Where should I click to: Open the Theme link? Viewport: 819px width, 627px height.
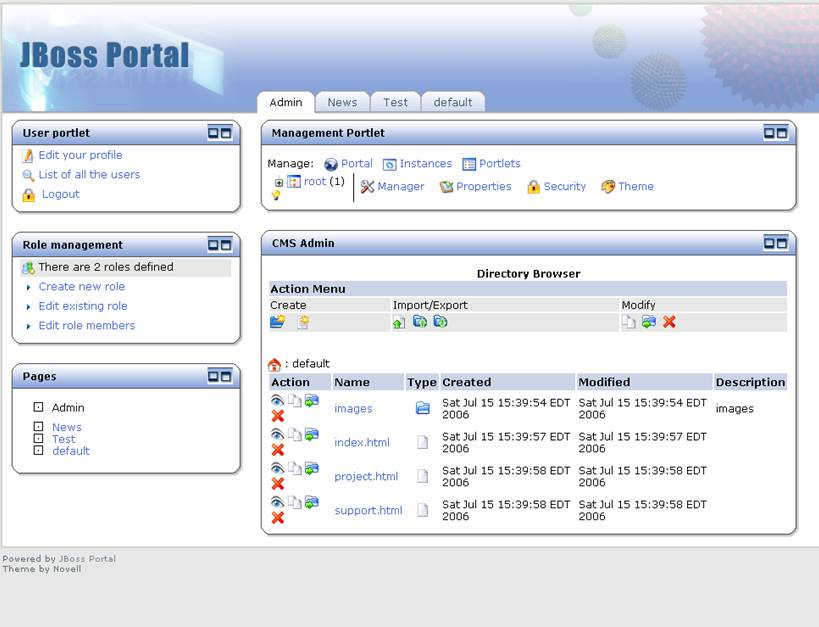pos(636,187)
